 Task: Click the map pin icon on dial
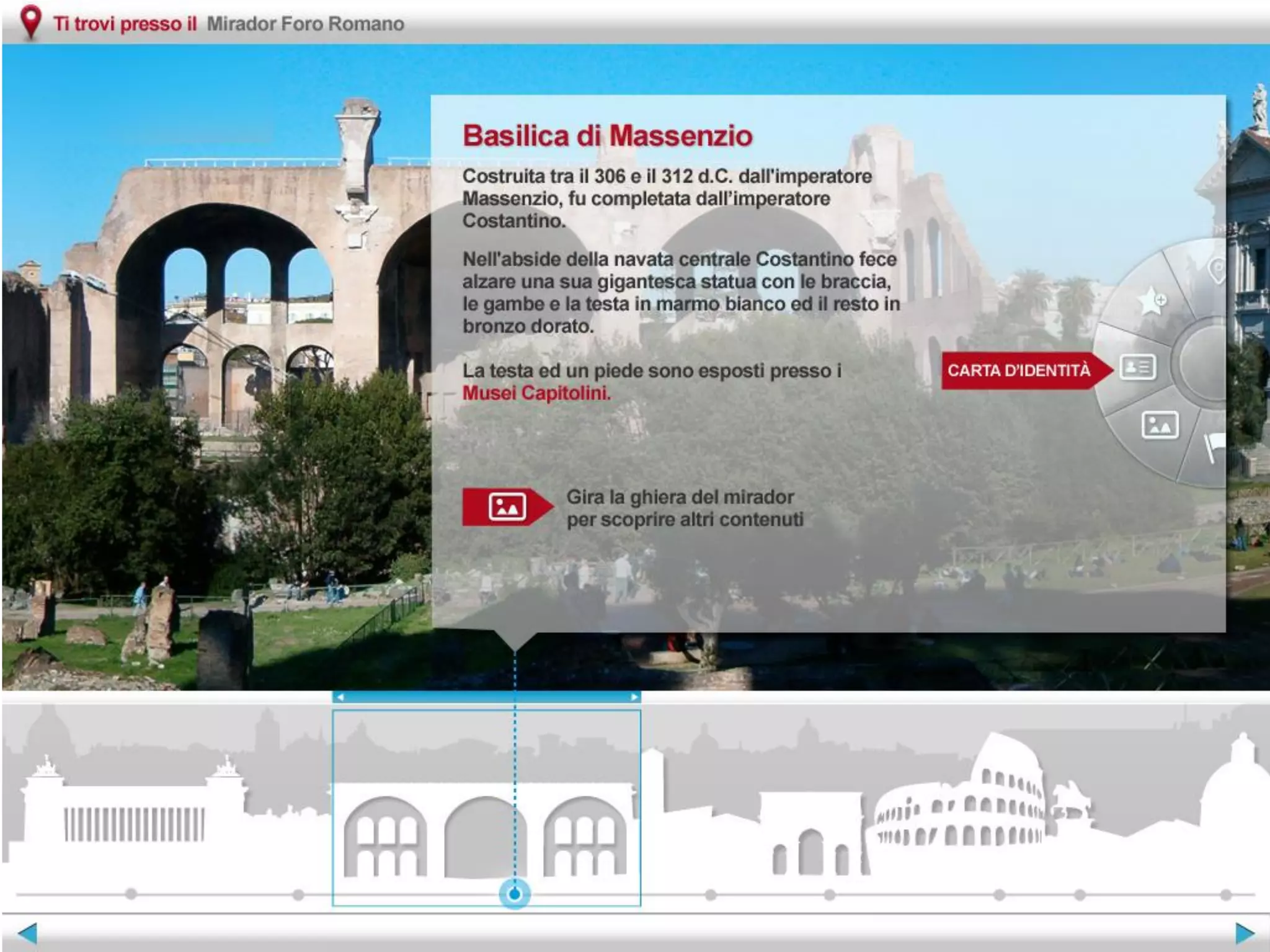[1217, 270]
